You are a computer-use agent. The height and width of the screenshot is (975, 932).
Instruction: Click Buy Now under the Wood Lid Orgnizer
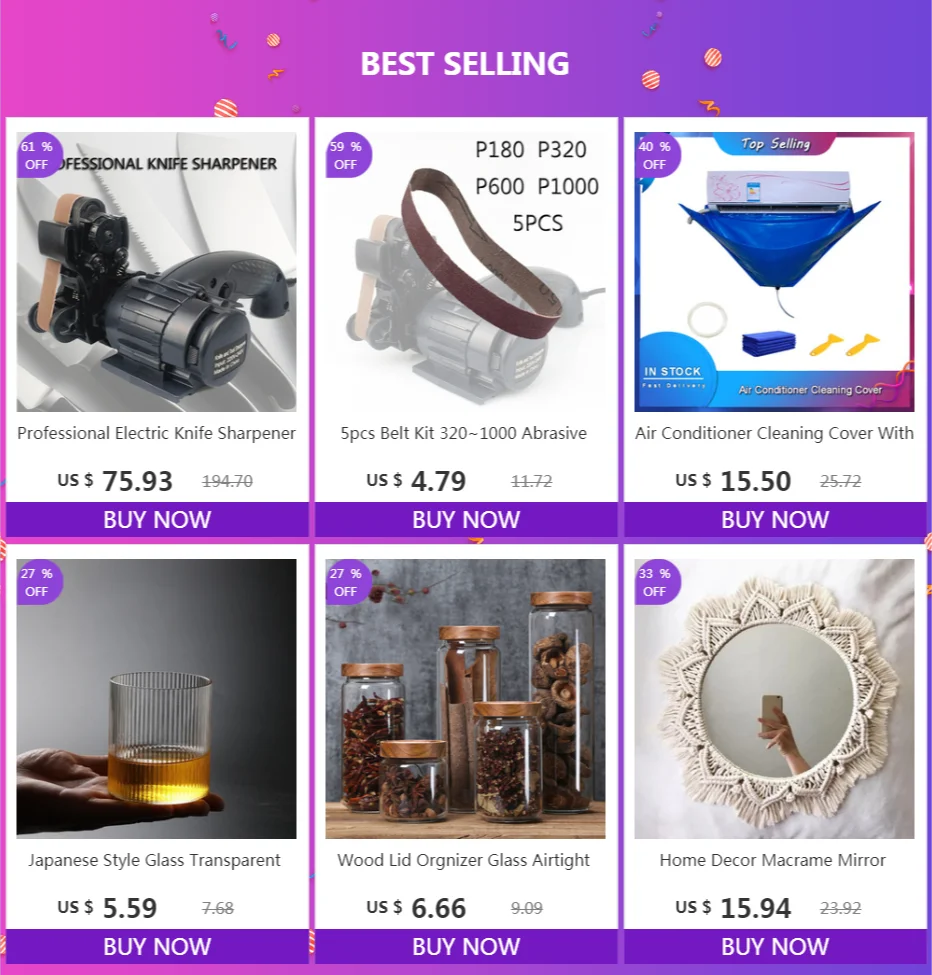(466, 946)
